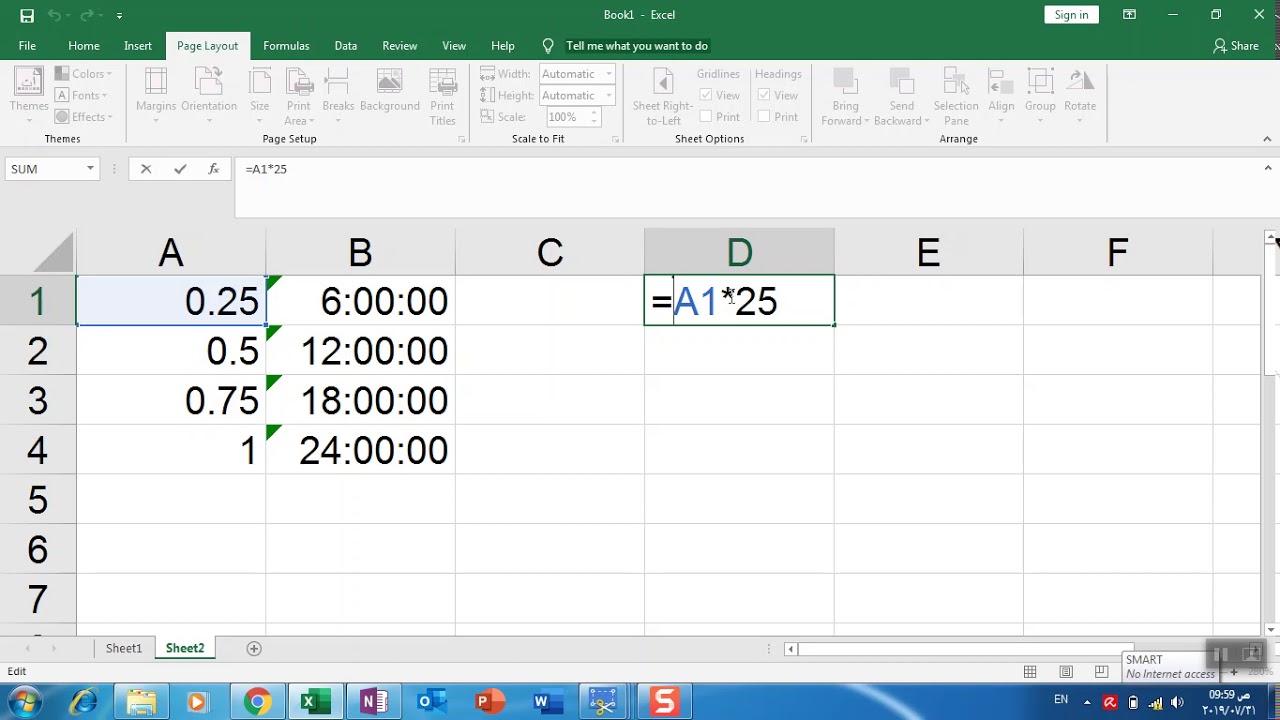Open the theme Effects dropdown
Image resolution: width=1280 pixels, height=720 pixels.
pyautogui.click(x=83, y=117)
